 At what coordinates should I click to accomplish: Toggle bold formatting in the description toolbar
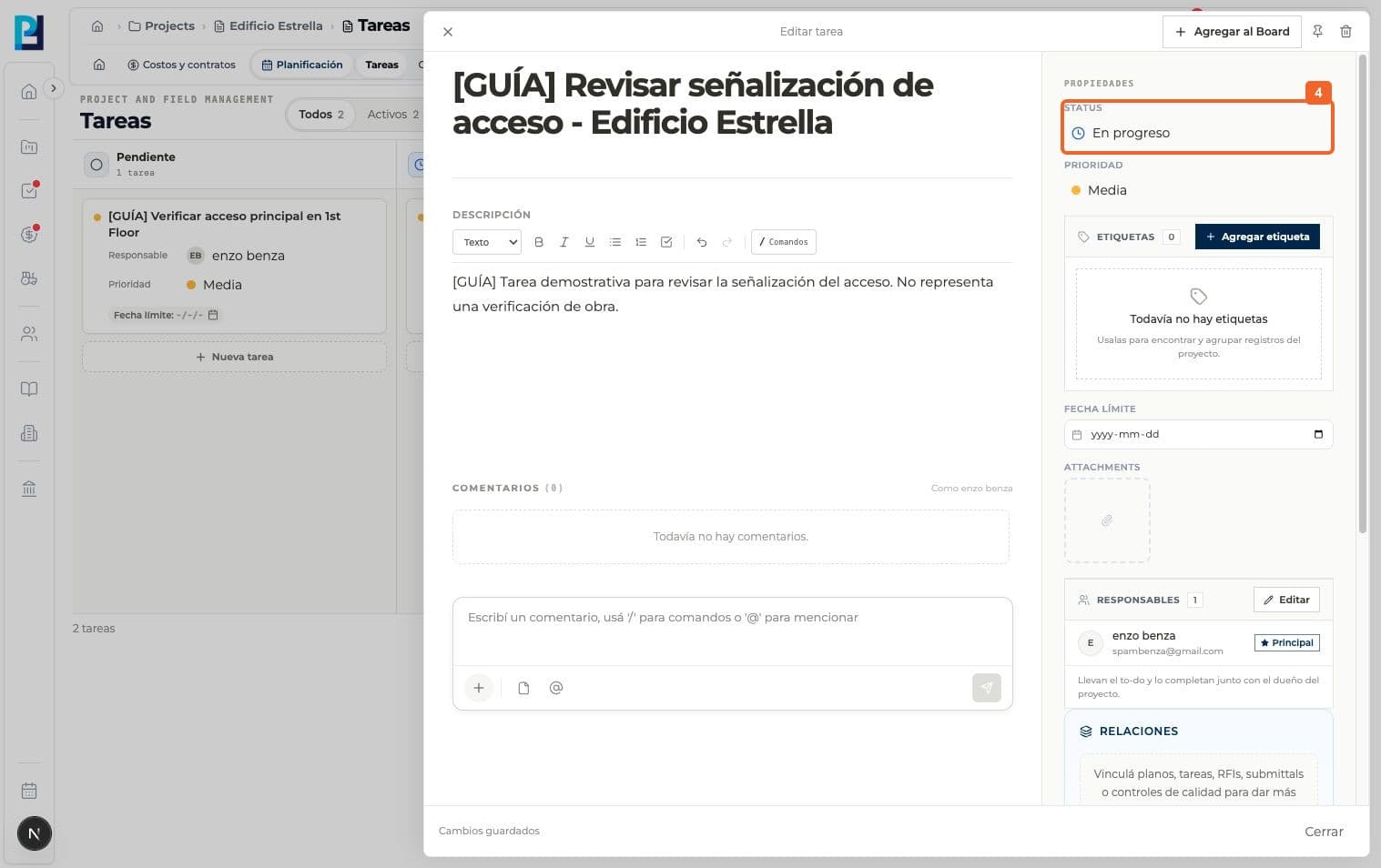[x=539, y=242]
